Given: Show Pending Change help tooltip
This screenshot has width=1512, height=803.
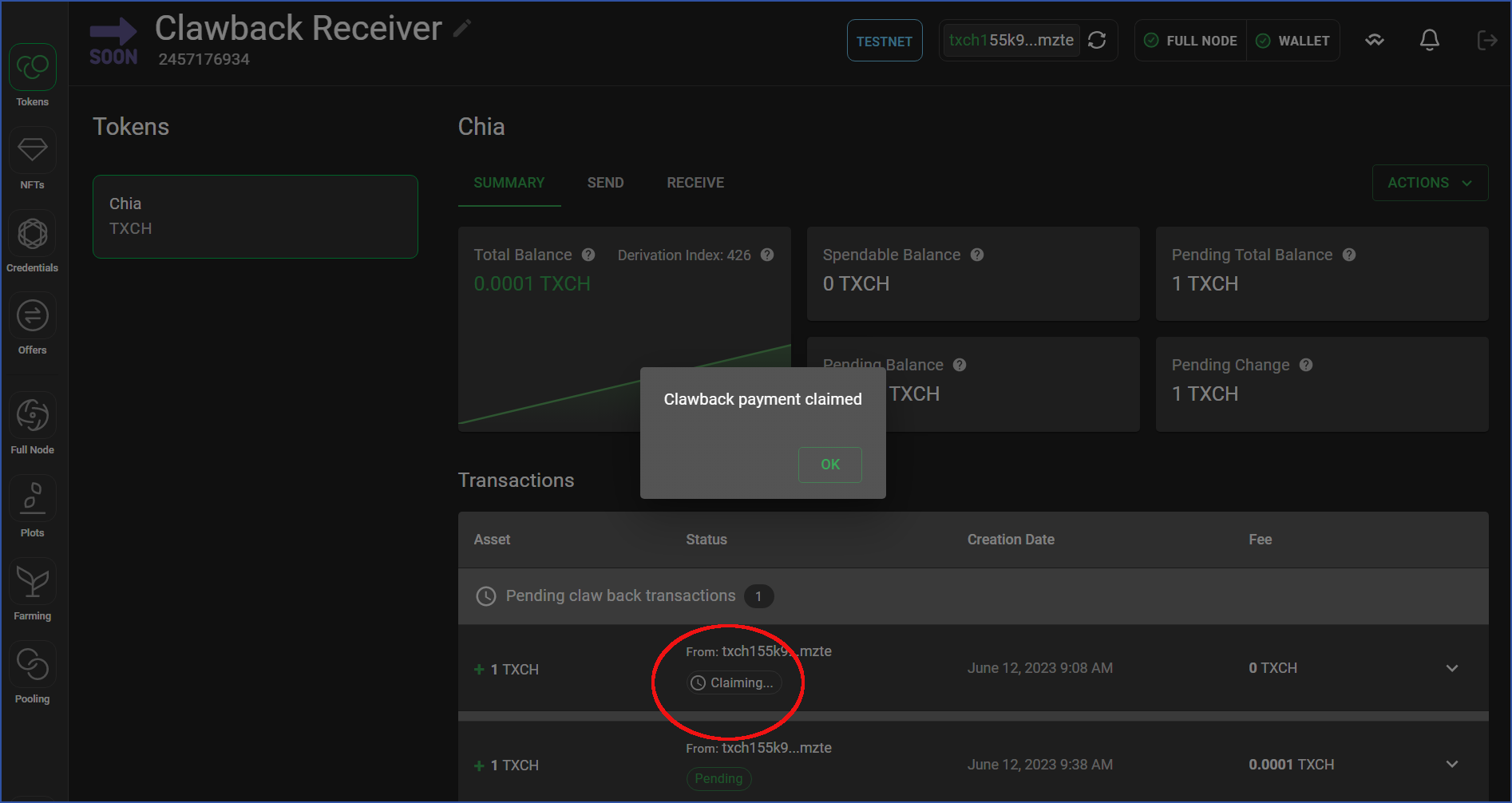Looking at the screenshot, I should click(1306, 365).
